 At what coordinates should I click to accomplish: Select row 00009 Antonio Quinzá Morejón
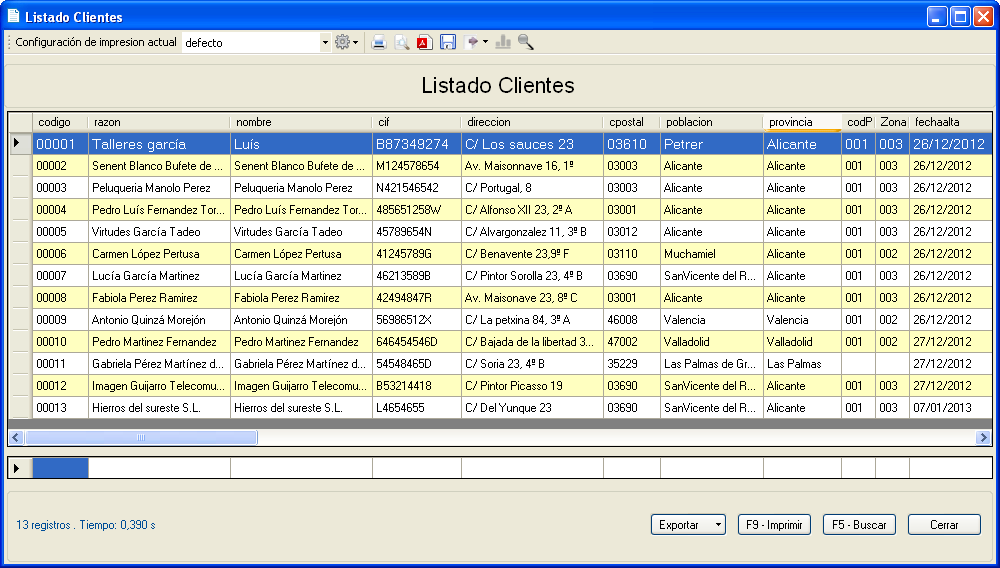coord(149,320)
